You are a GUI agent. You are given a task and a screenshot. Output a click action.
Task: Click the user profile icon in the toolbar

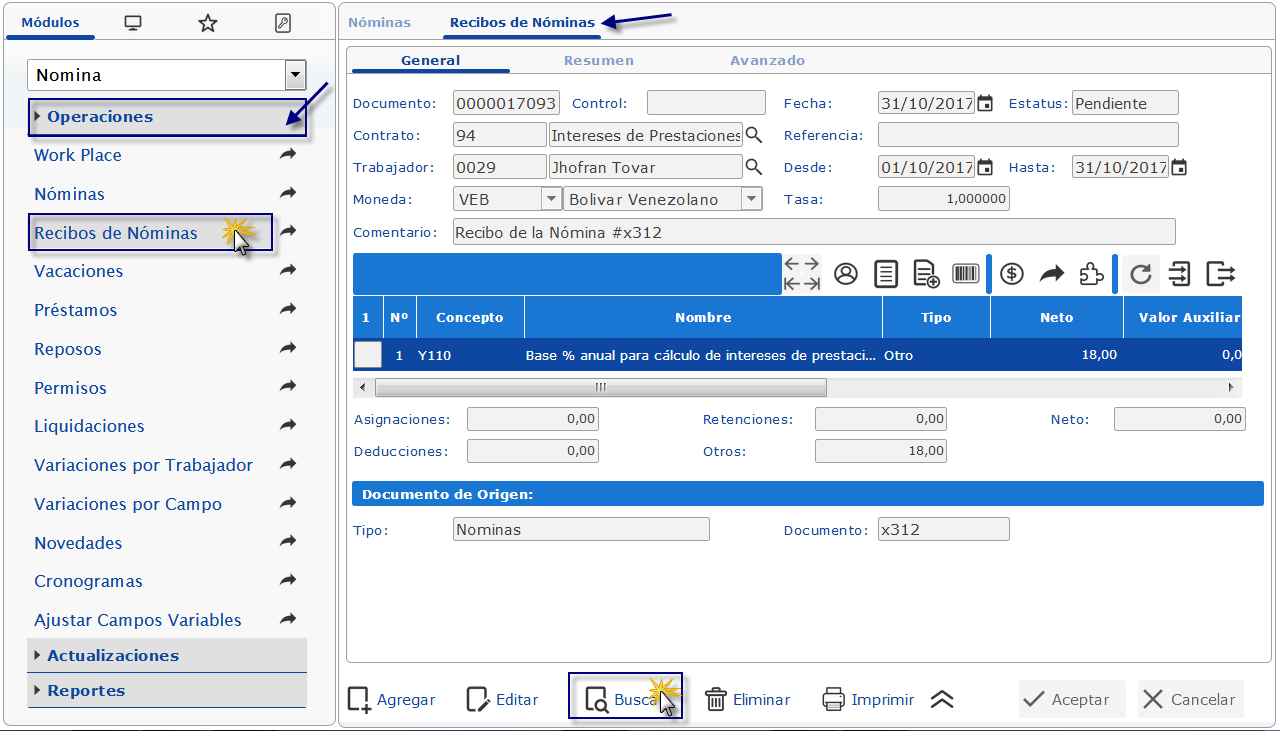846,274
